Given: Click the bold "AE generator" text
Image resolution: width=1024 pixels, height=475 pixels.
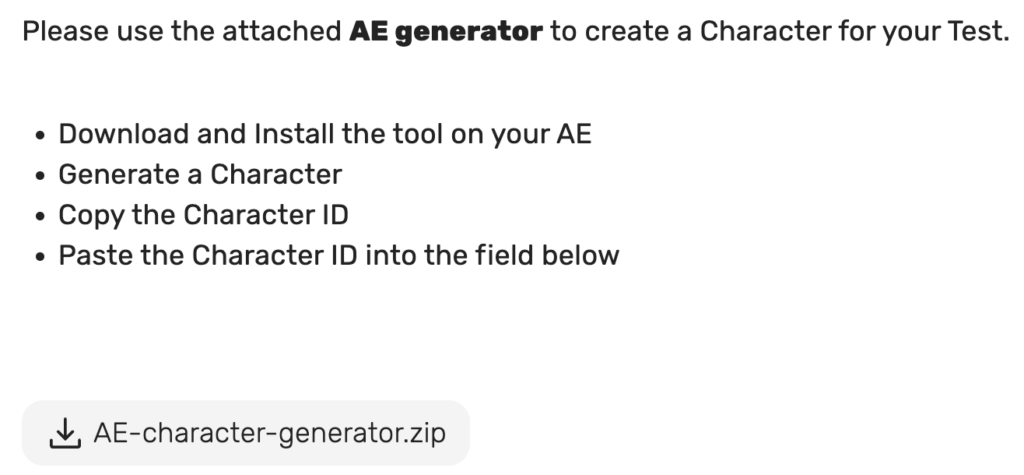Looking at the screenshot, I should click(446, 31).
